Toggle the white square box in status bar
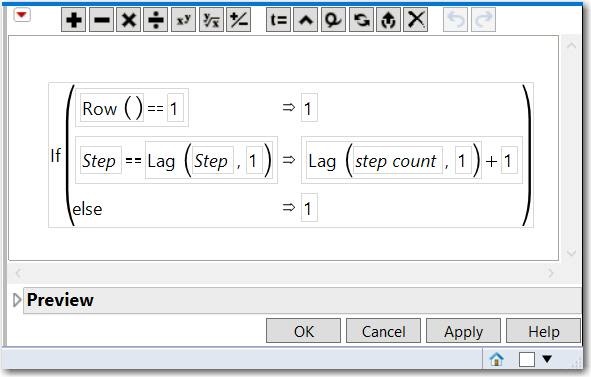This screenshot has height=377, width=591. tap(527, 359)
